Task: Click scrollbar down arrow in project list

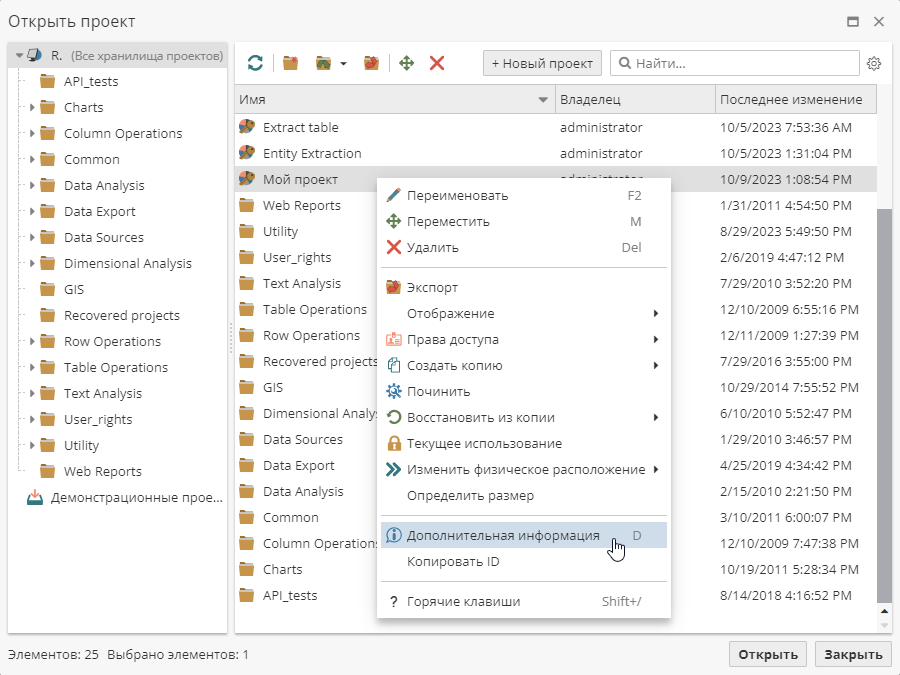Action: click(x=884, y=625)
